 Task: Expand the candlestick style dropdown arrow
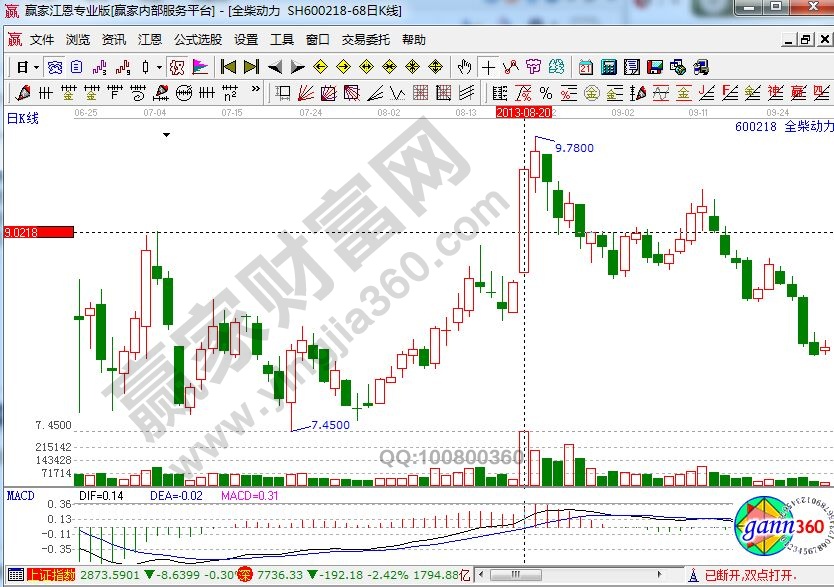pyautogui.click(x=159, y=68)
